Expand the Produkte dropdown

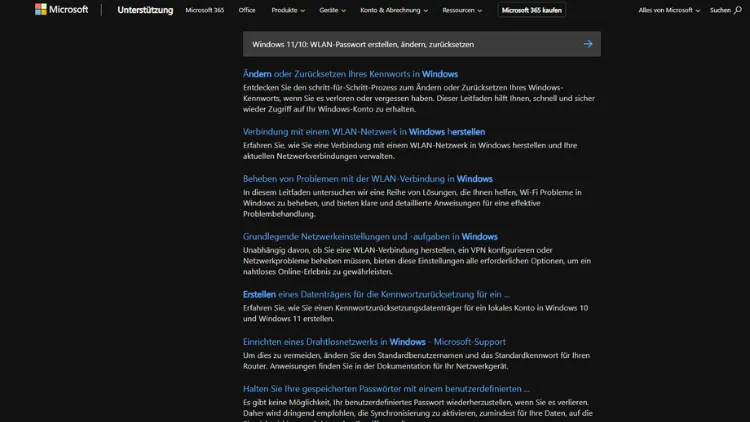point(288,10)
